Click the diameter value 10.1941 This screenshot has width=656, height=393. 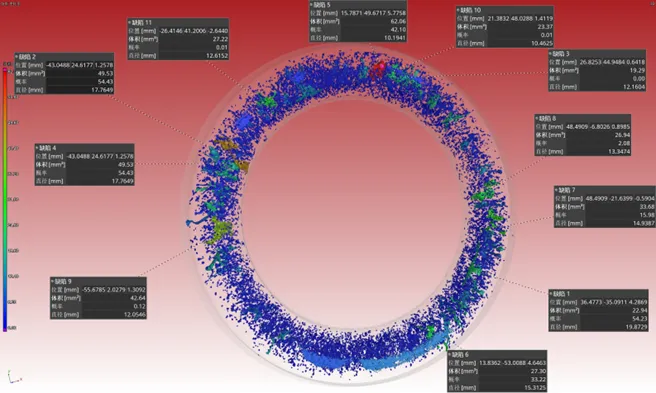click(395, 38)
